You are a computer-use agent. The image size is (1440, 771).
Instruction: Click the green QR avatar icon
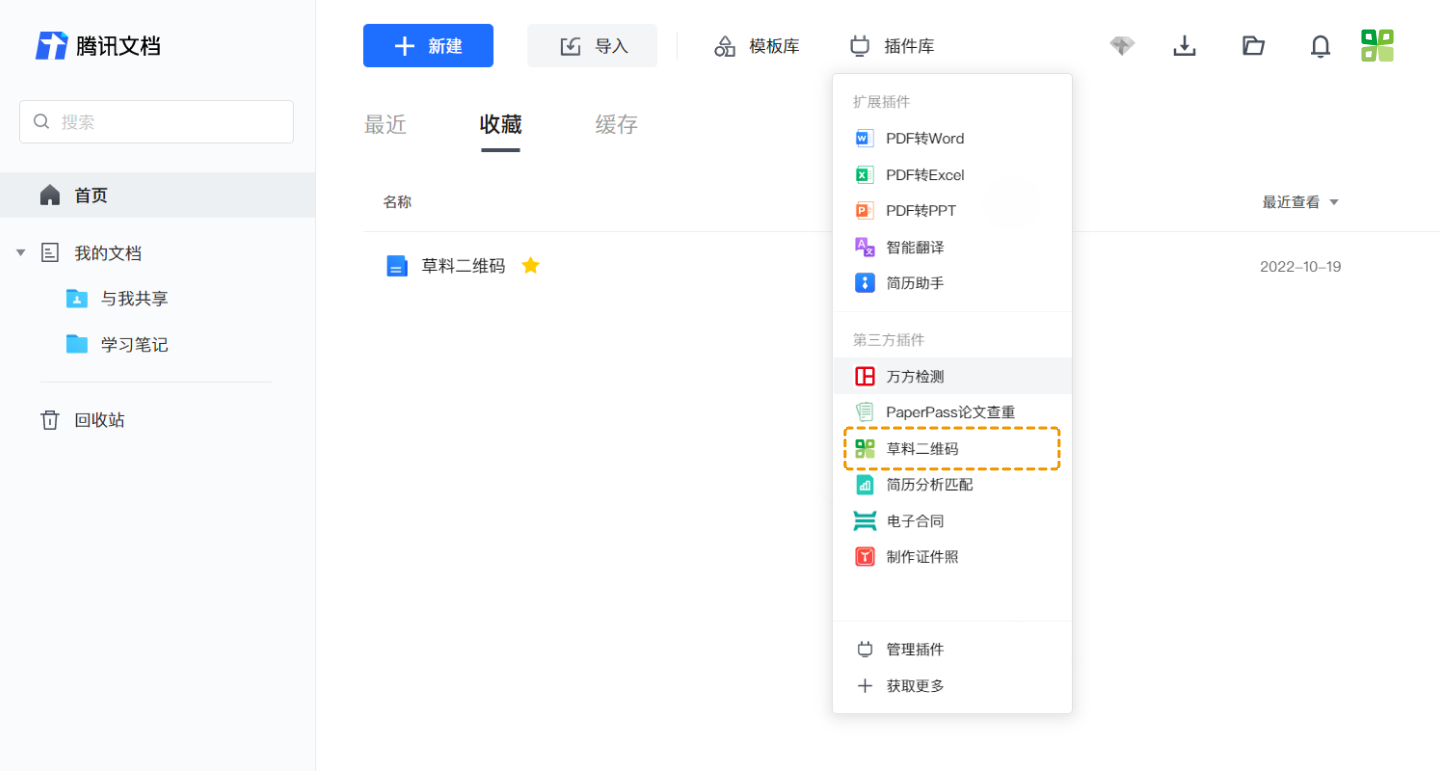point(1377,45)
